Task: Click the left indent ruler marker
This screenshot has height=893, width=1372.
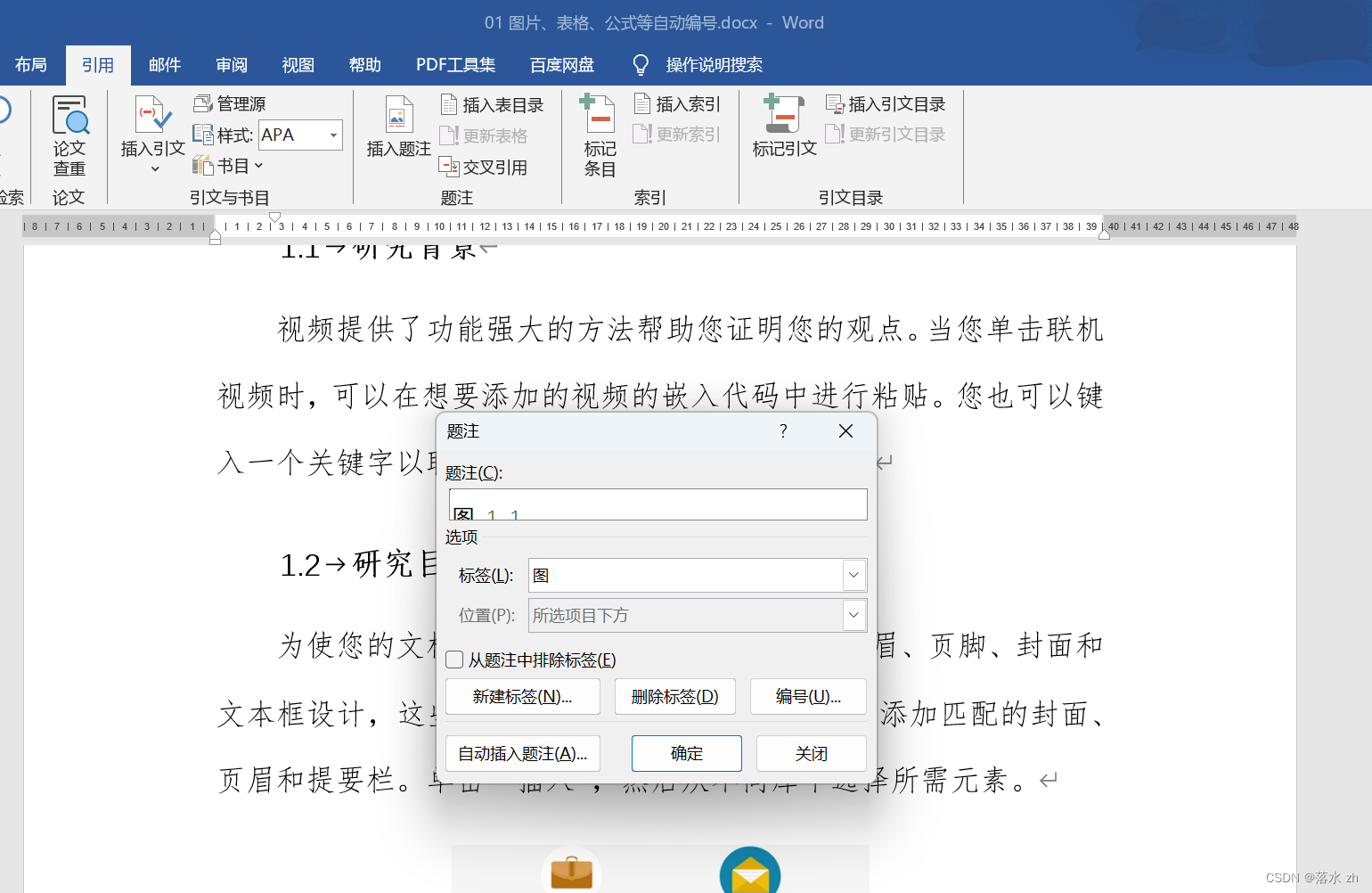Action: 215,236
